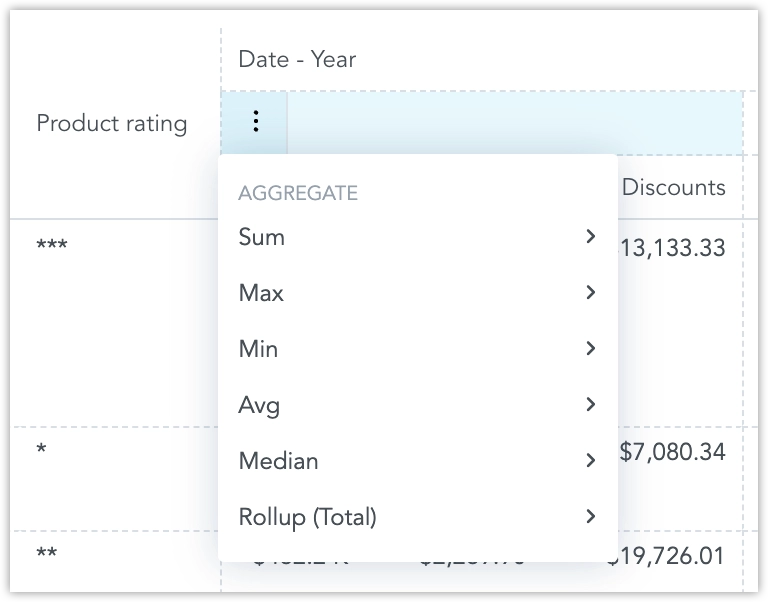Select the three-star (***) rating row
Image resolution: width=768 pixels, height=602 pixels.
click(x=52, y=245)
